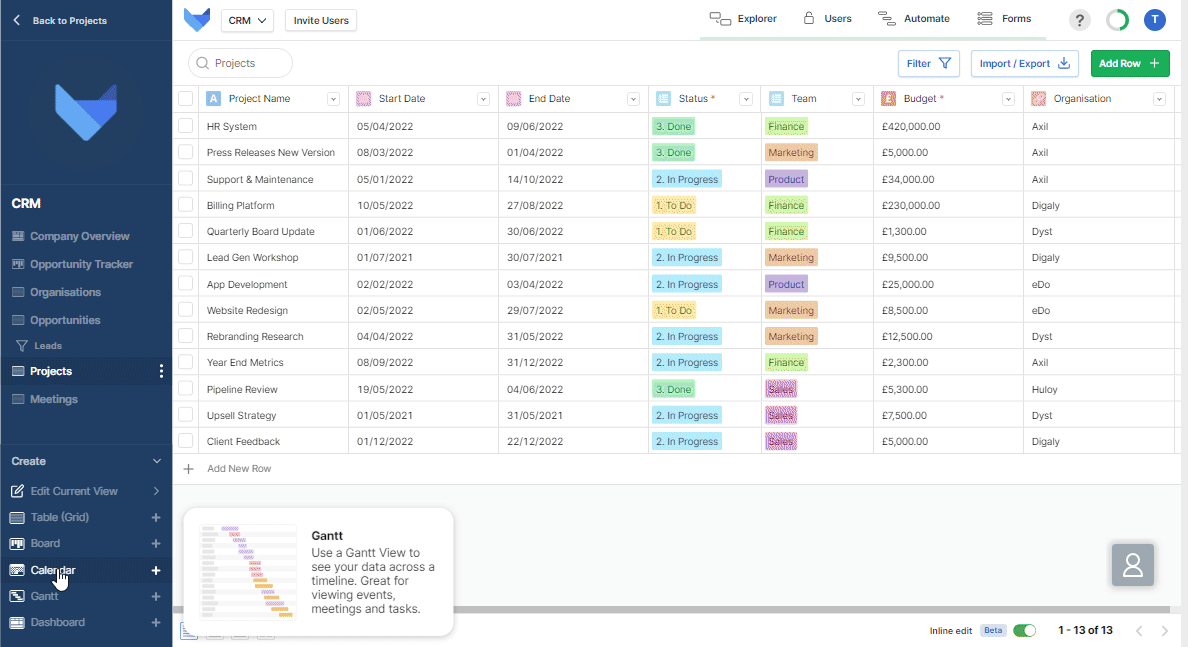
Task: Expand the Status column dropdown arrow
Action: click(745, 99)
